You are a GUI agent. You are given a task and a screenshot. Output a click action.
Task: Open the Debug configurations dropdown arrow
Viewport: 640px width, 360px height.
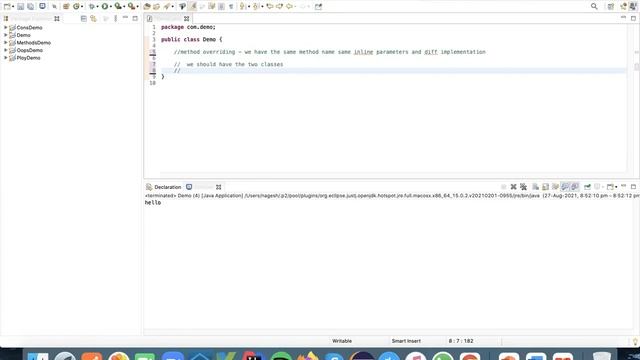tap(97, 7)
